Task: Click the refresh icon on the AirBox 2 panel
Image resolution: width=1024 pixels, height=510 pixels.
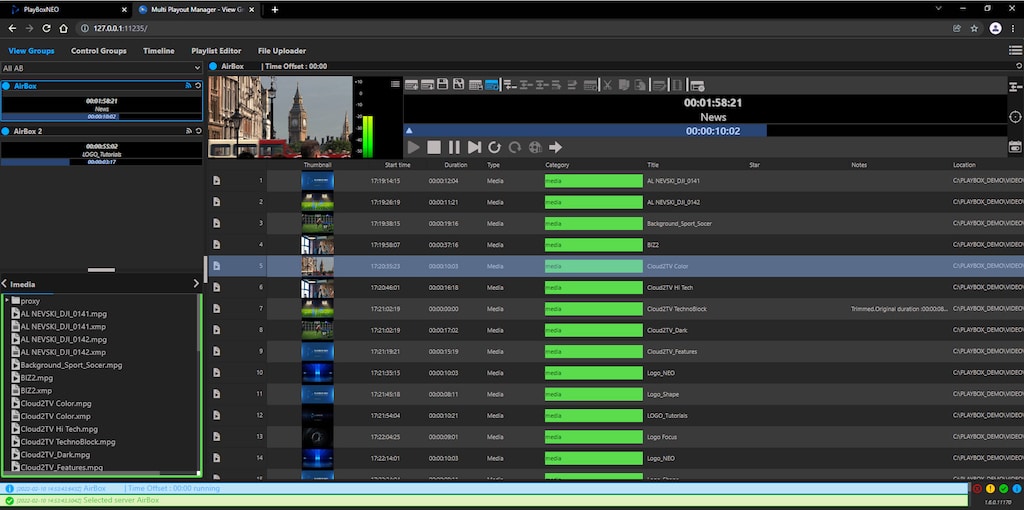Action: [197, 131]
